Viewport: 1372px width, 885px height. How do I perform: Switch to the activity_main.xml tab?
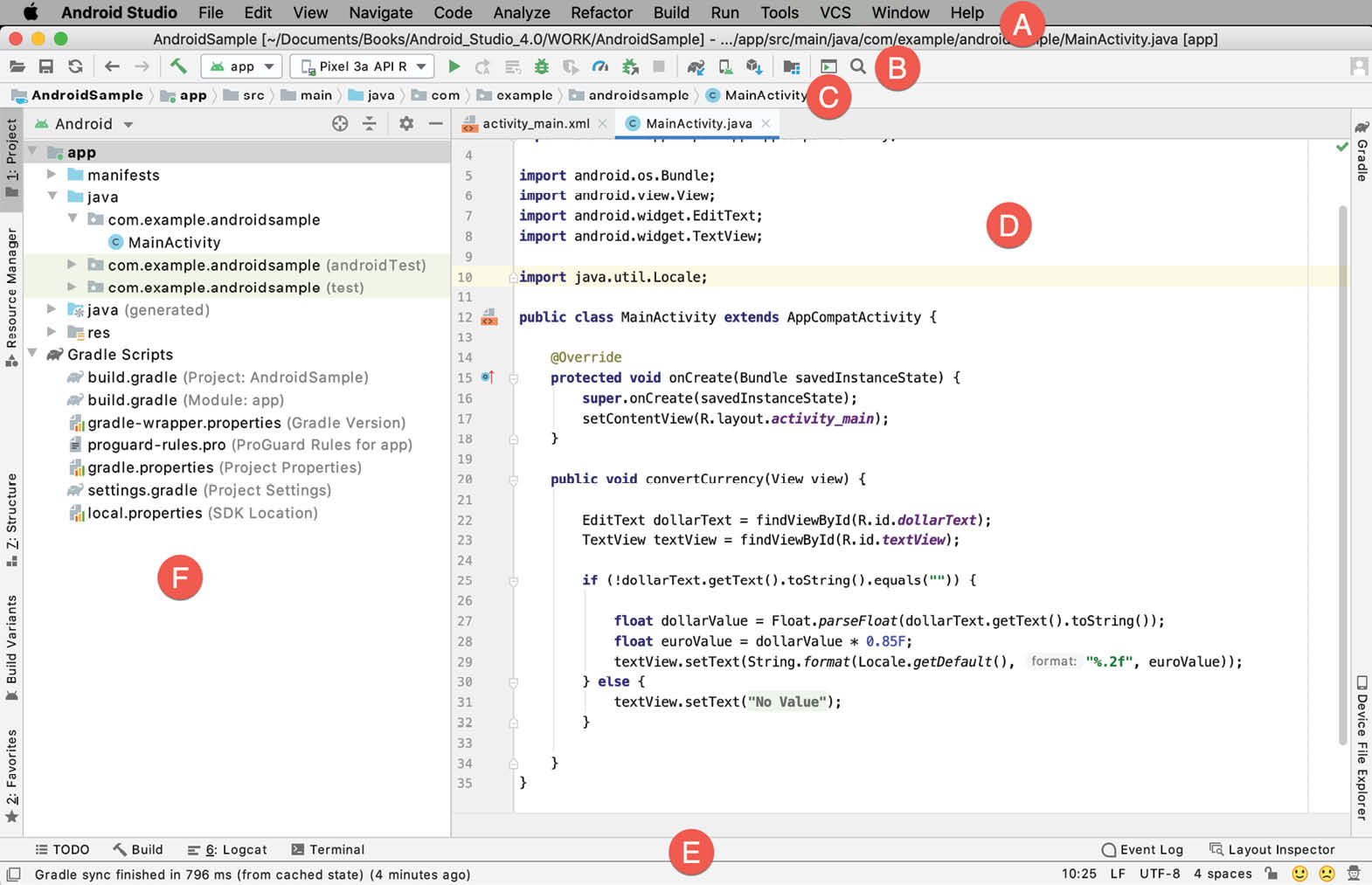pos(535,123)
